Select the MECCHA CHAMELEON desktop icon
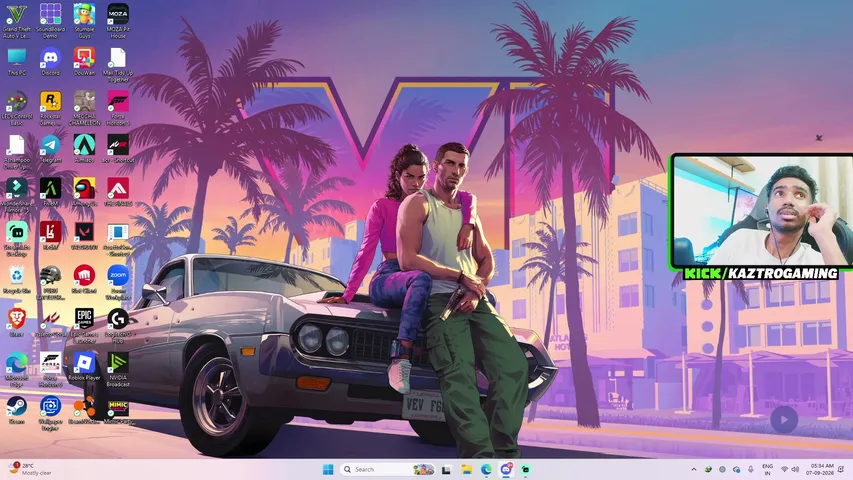The image size is (853, 480). tap(84, 108)
